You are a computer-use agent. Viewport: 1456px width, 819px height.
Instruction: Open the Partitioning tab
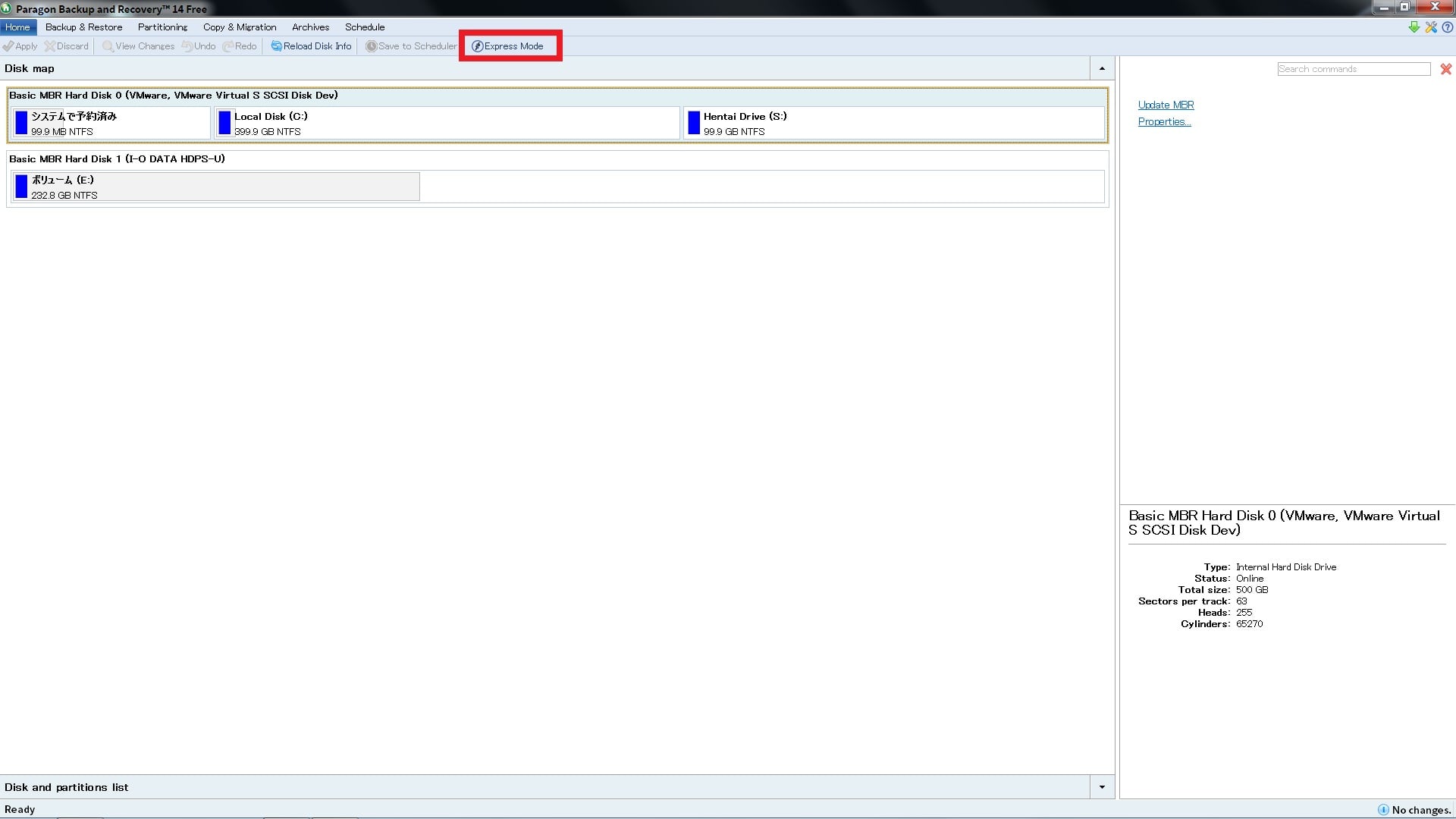coord(162,27)
